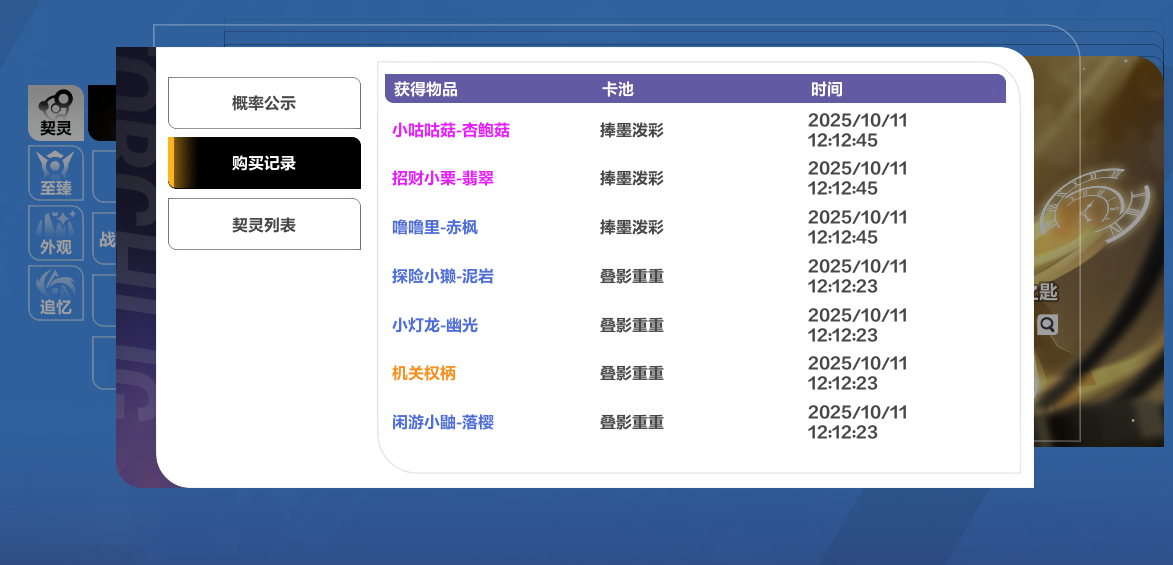The width and height of the screenshot is (1173, 565).
Task: Select the 购买记录 tab
Action: pyautogui.click(x=264, y=163)
